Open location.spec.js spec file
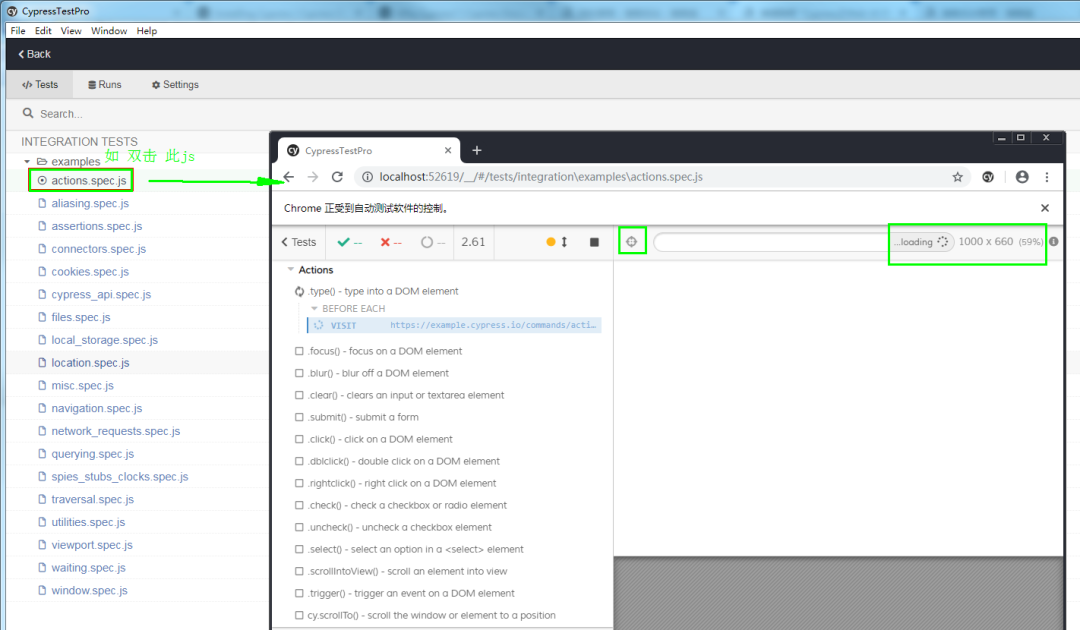 (x=90, y=362)
